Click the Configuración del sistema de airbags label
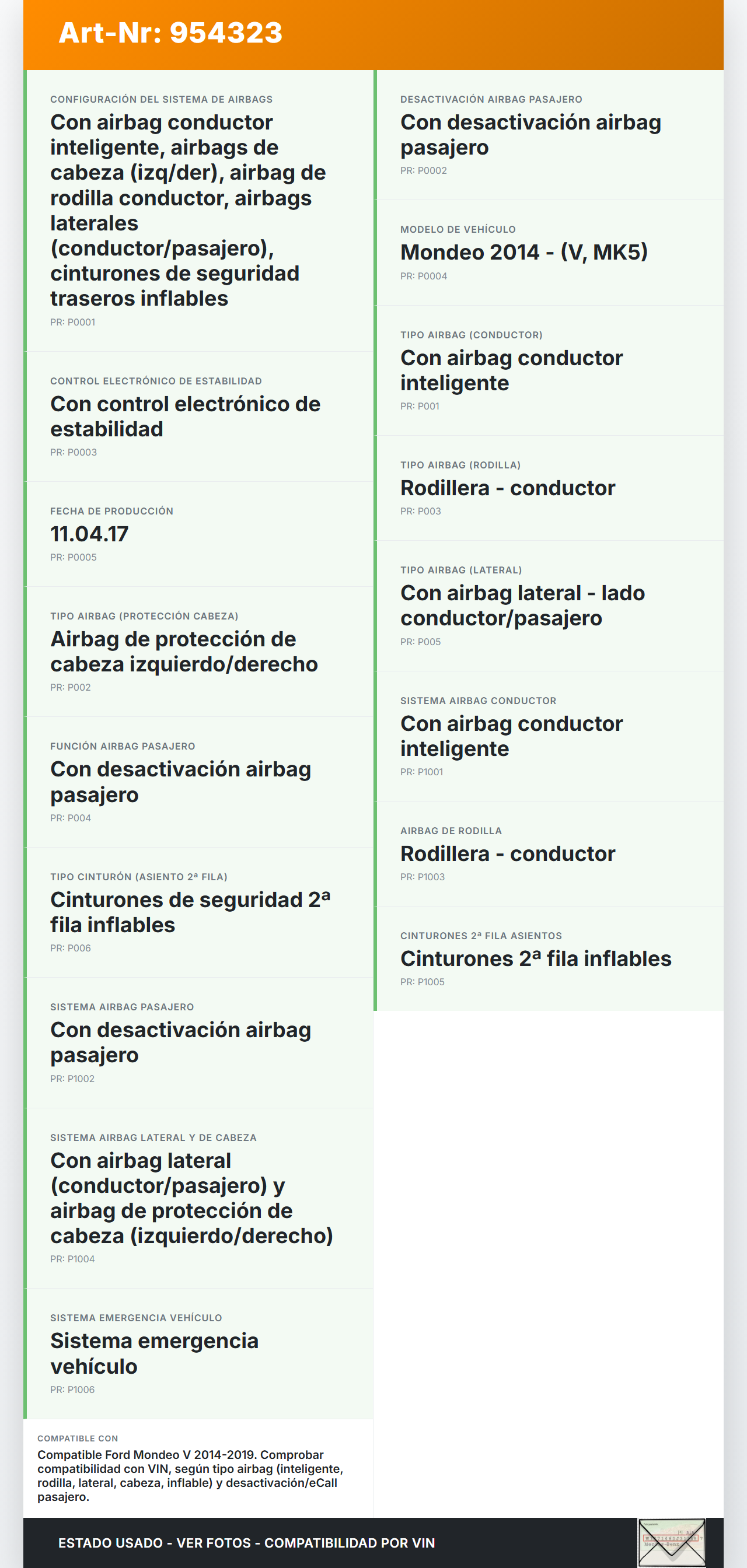The height and width of the screenshot is (1568, 747). coord(161,99)
